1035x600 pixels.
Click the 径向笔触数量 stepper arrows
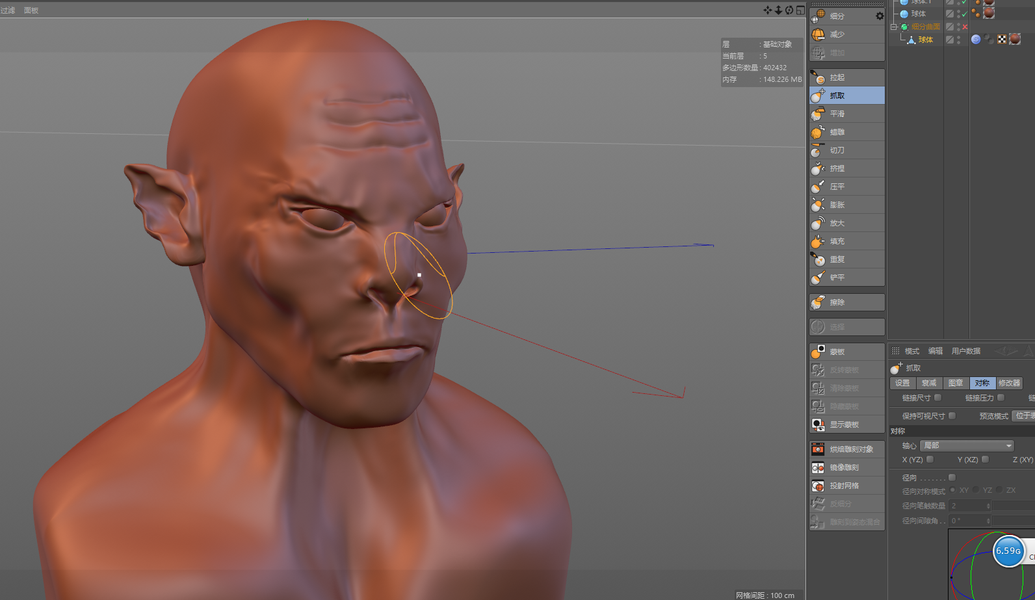coord(988,506)
